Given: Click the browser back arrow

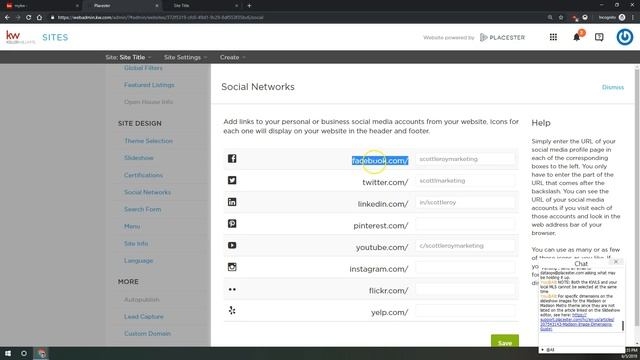Looking at the screenshot, I should pos(7,18).
